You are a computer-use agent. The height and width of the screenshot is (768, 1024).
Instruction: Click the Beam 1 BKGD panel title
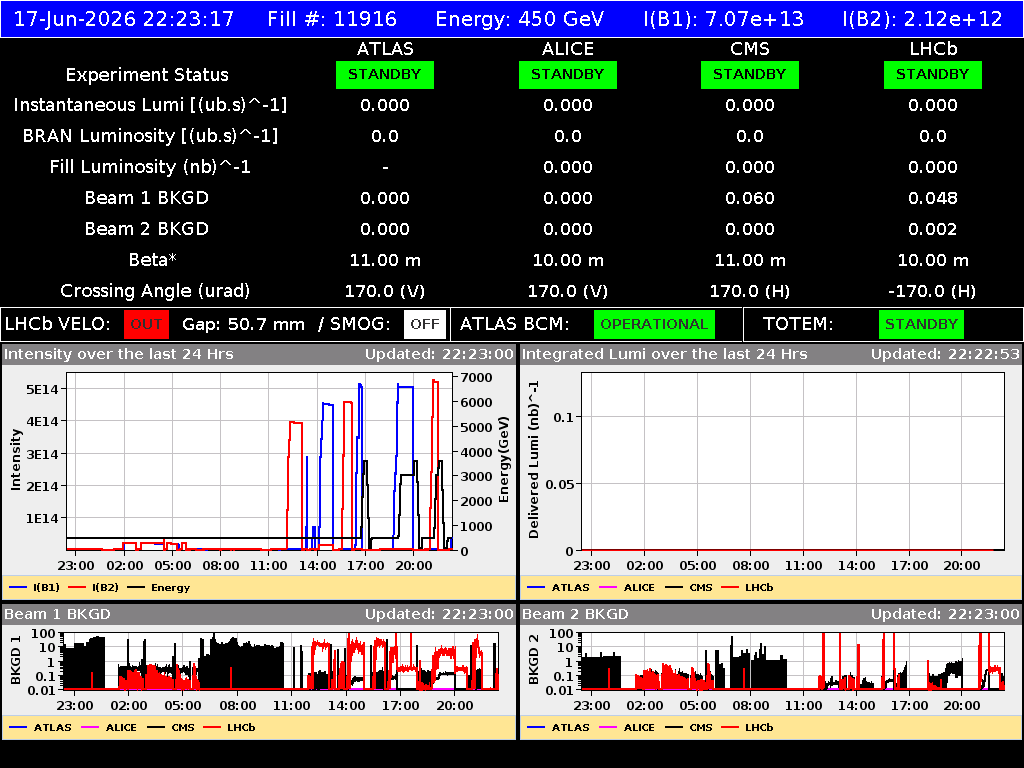coord(57,615)
